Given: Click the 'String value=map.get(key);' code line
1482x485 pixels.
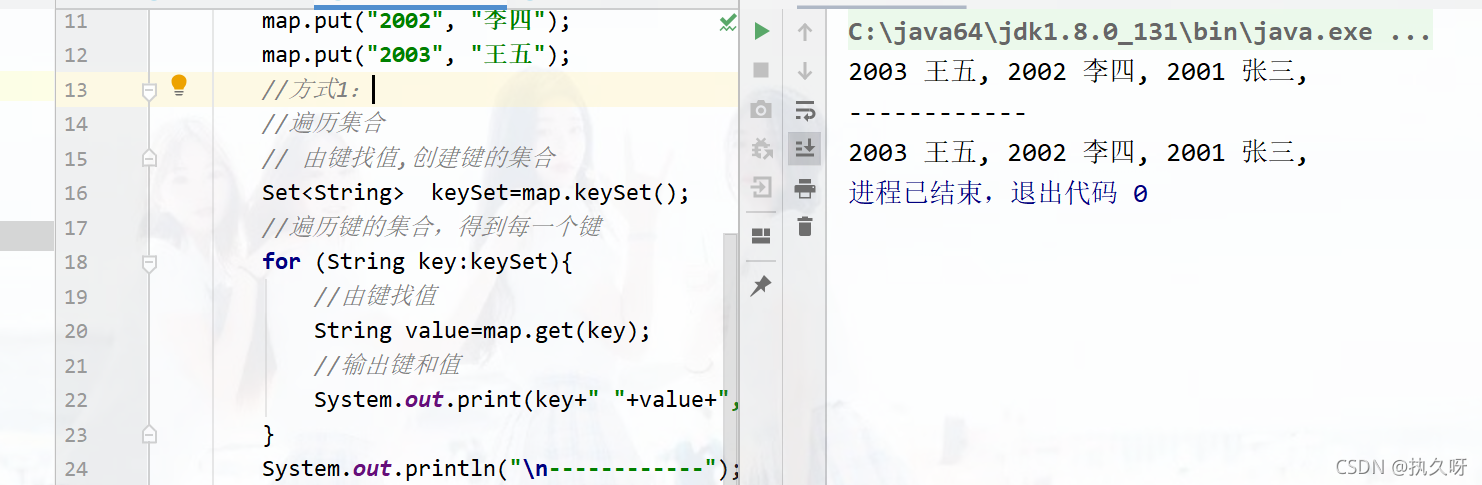Looking at the screenshot, I should pyautogui.click(x=482, y=331).
